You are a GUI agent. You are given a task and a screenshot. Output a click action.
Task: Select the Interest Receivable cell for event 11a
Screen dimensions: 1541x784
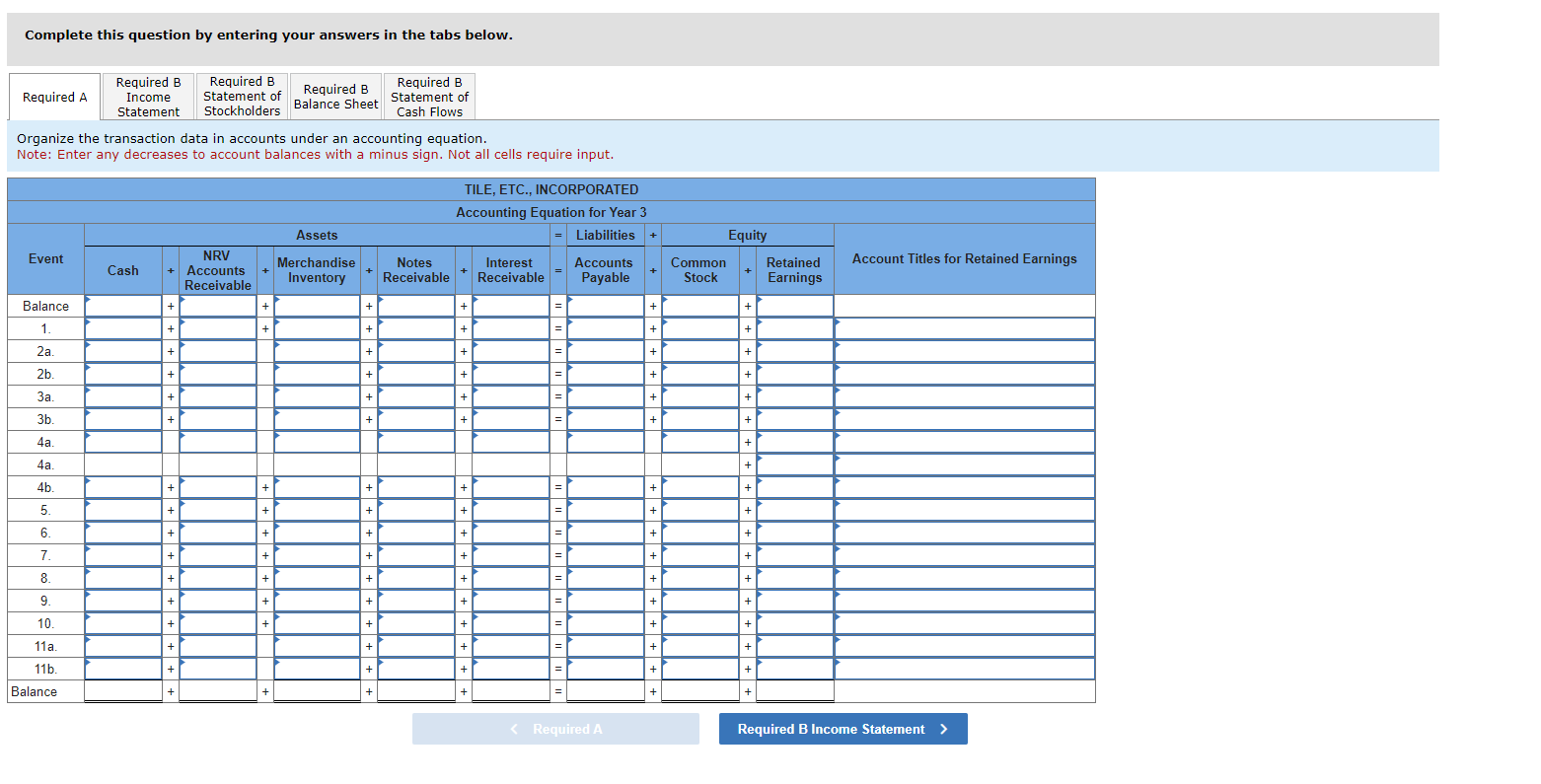click(x=510, y=646)
